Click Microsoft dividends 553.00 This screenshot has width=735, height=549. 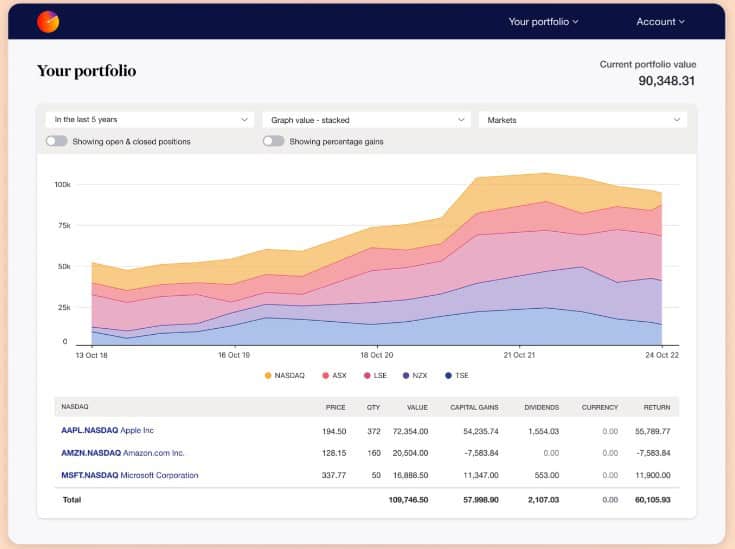point(547,475)
